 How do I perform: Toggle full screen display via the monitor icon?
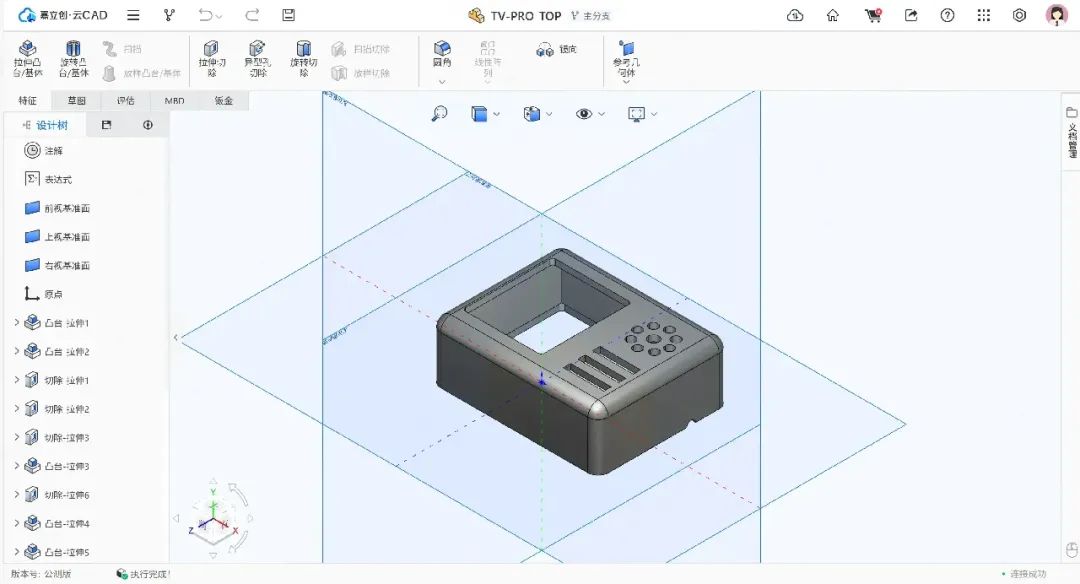click(x=637, y=113)
